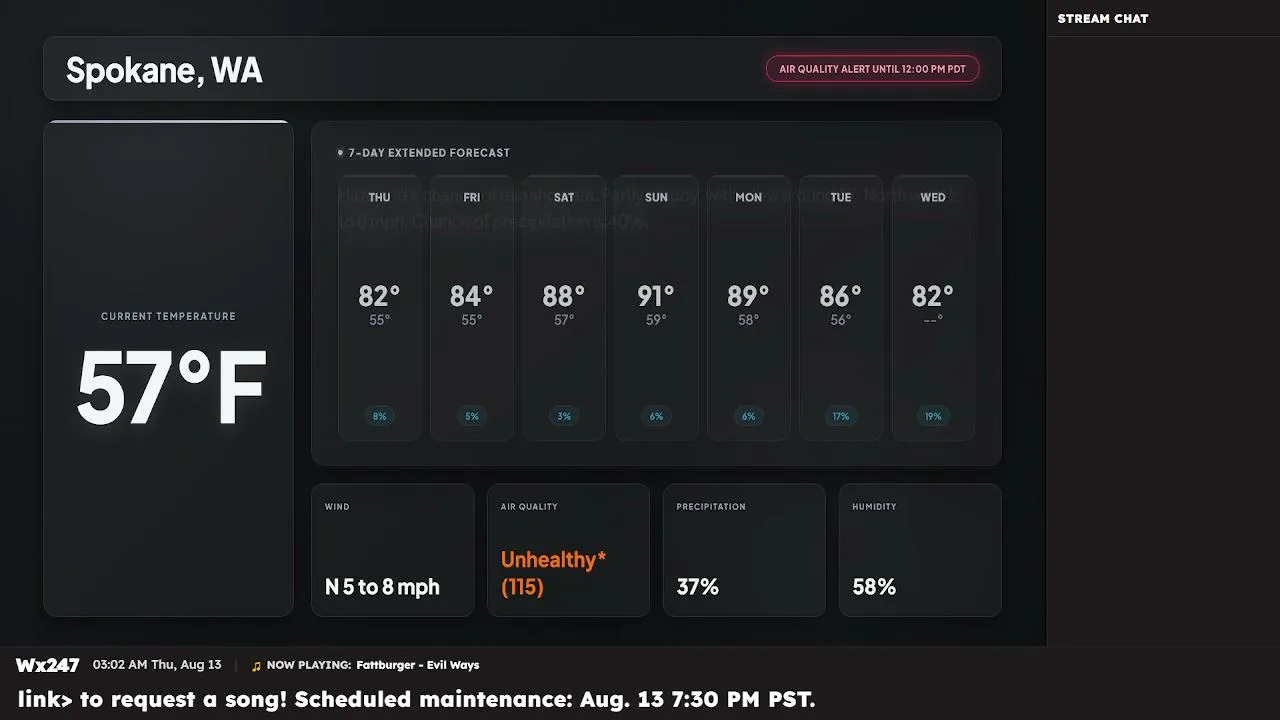
Task: Open the Air Quality Alert banner
Action: tap(872, 69)
